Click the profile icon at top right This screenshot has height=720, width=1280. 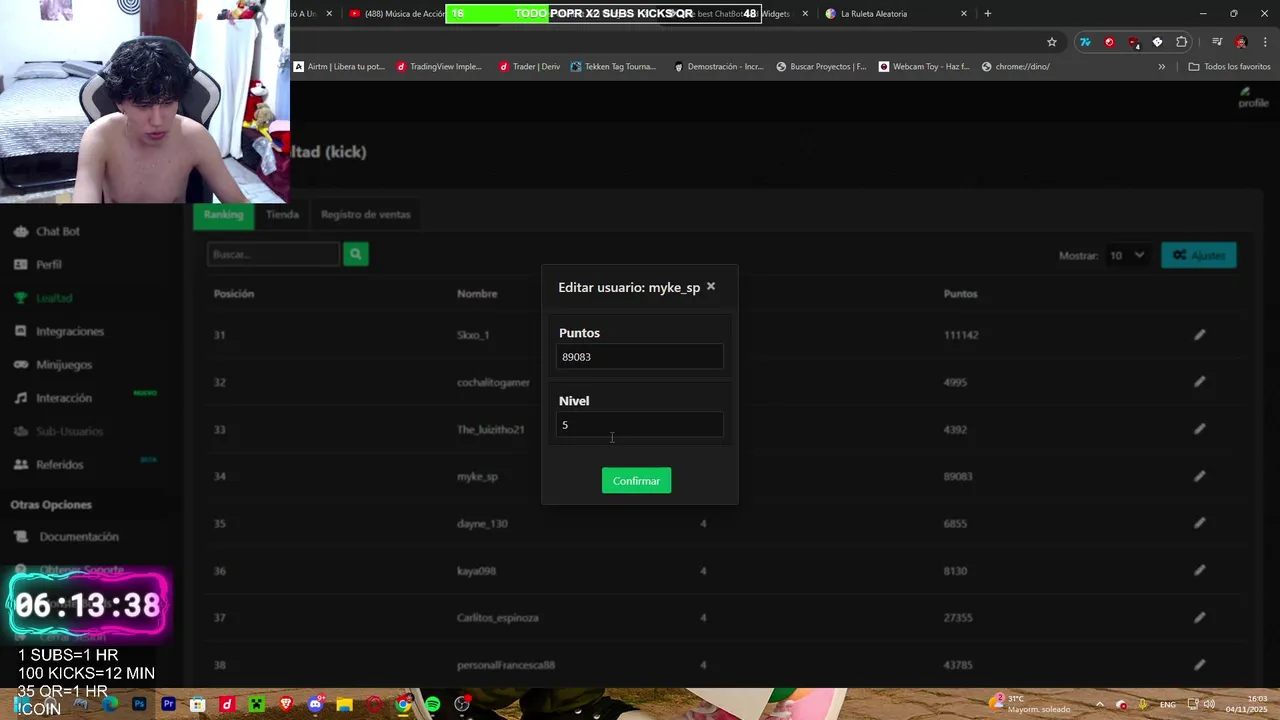[x=1252, y=97]
